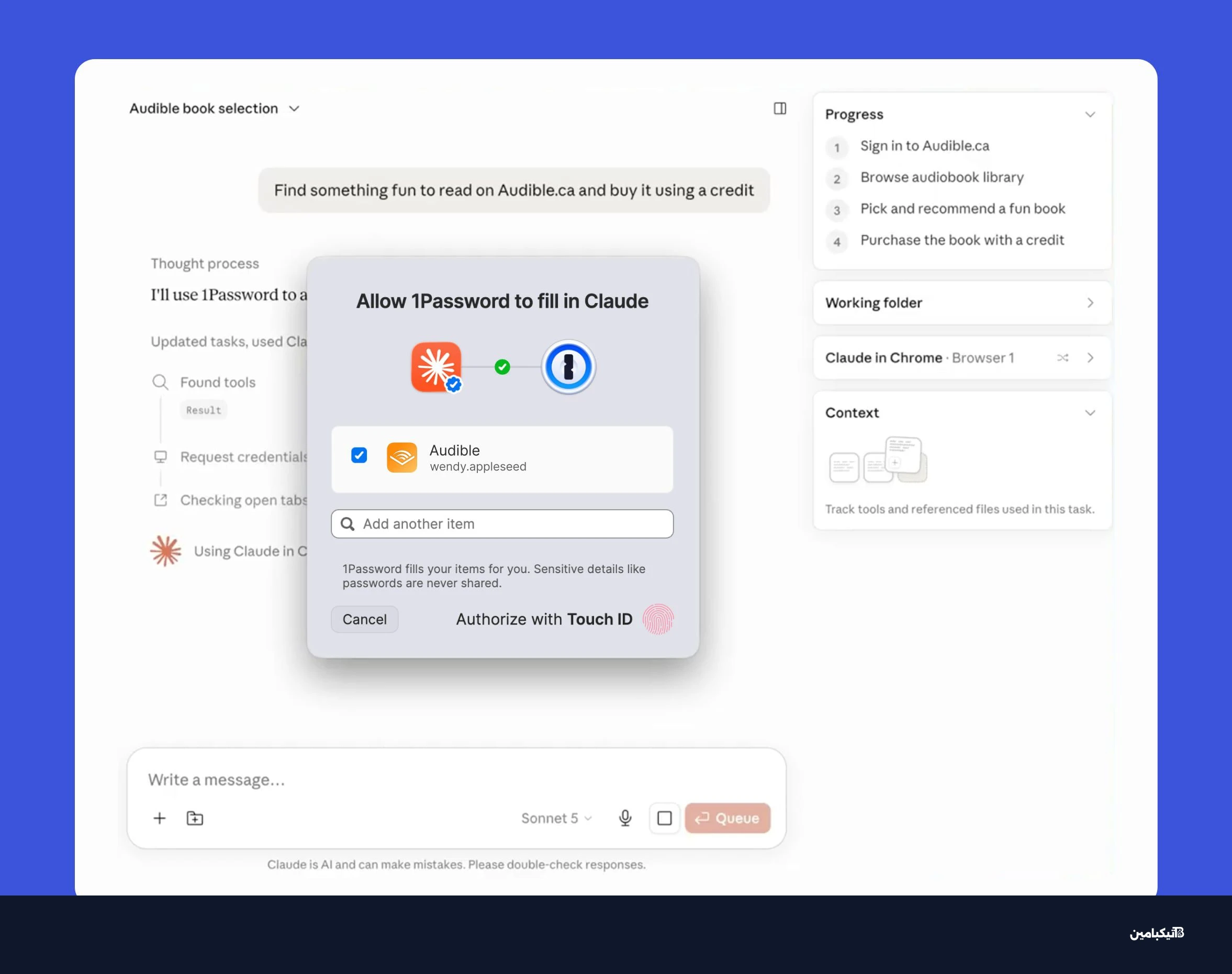Collapse the Context panel
The image size is (1232, 974).
[x=1090, y=412]
